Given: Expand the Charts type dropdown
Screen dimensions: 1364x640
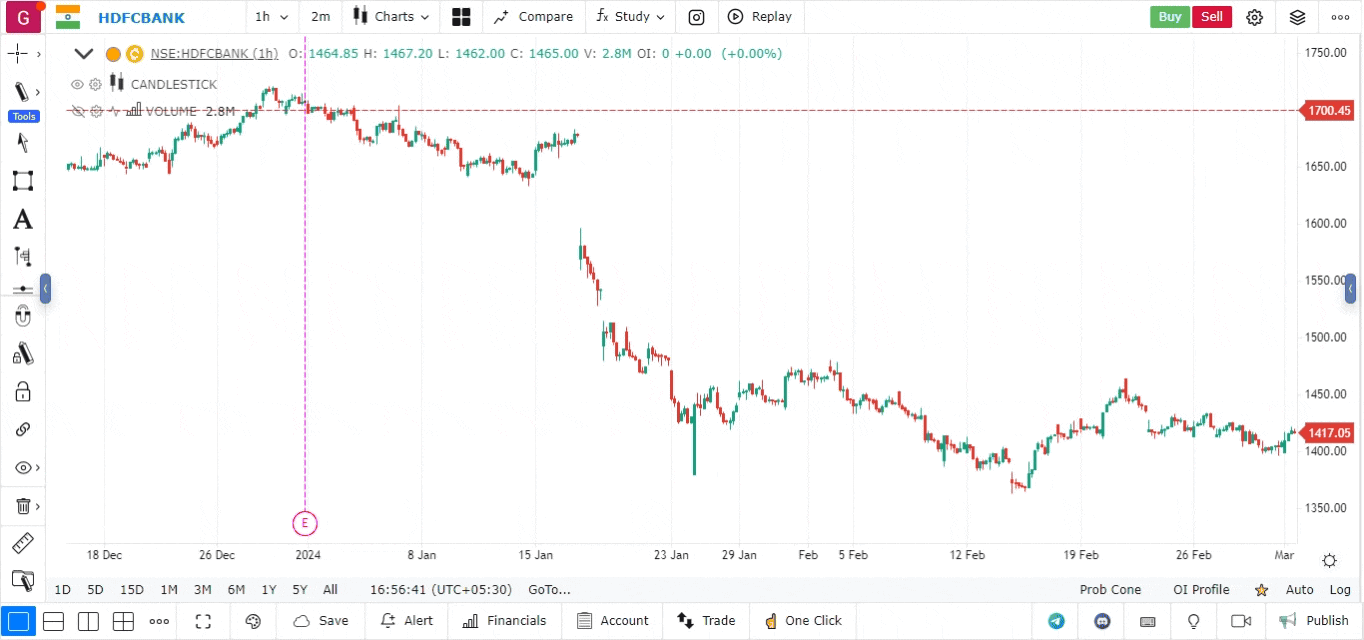Looking at the screenshot, I should point(391,17).
